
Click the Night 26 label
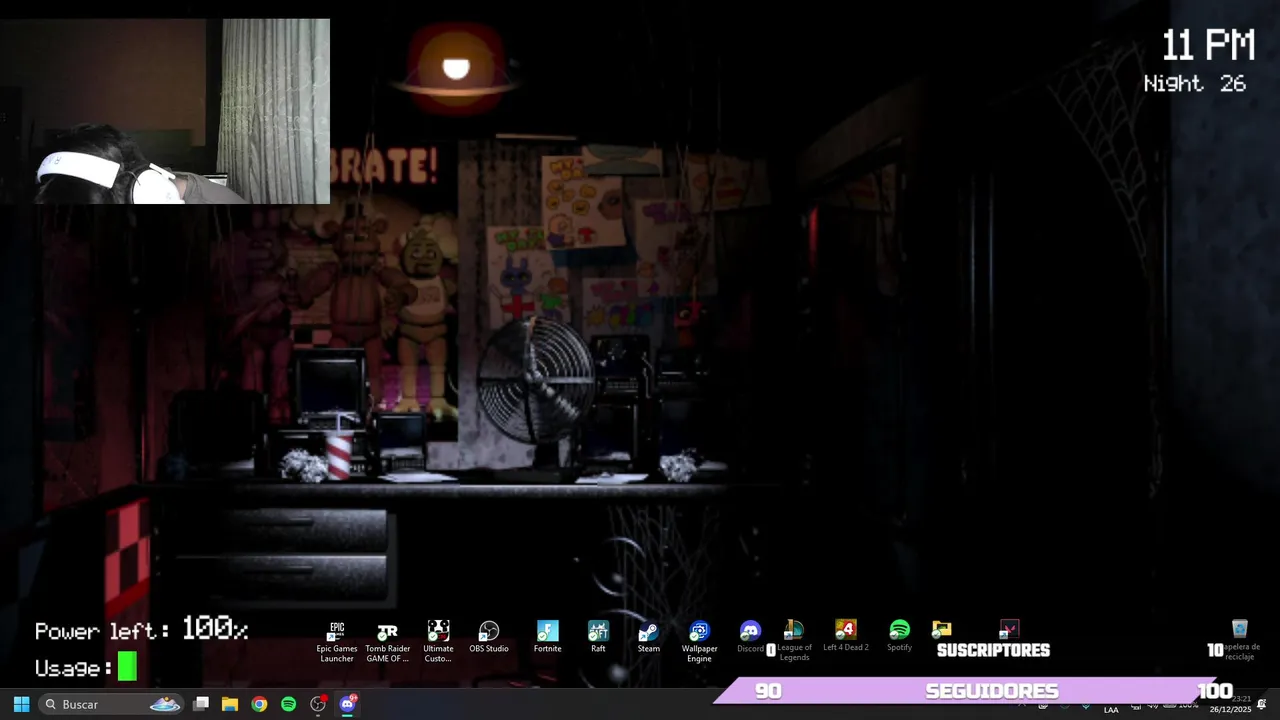(1195, 84)
